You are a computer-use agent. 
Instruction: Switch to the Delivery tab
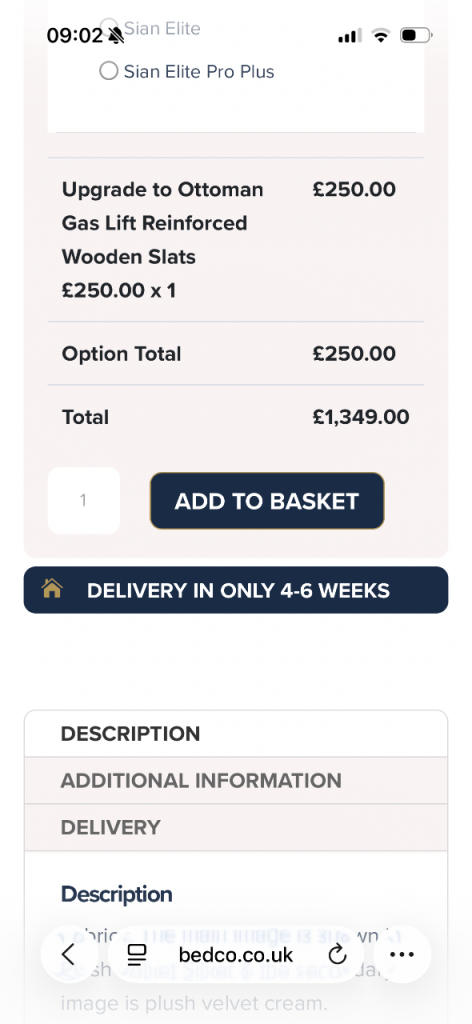pyautogui.click(x=236, y=827)
